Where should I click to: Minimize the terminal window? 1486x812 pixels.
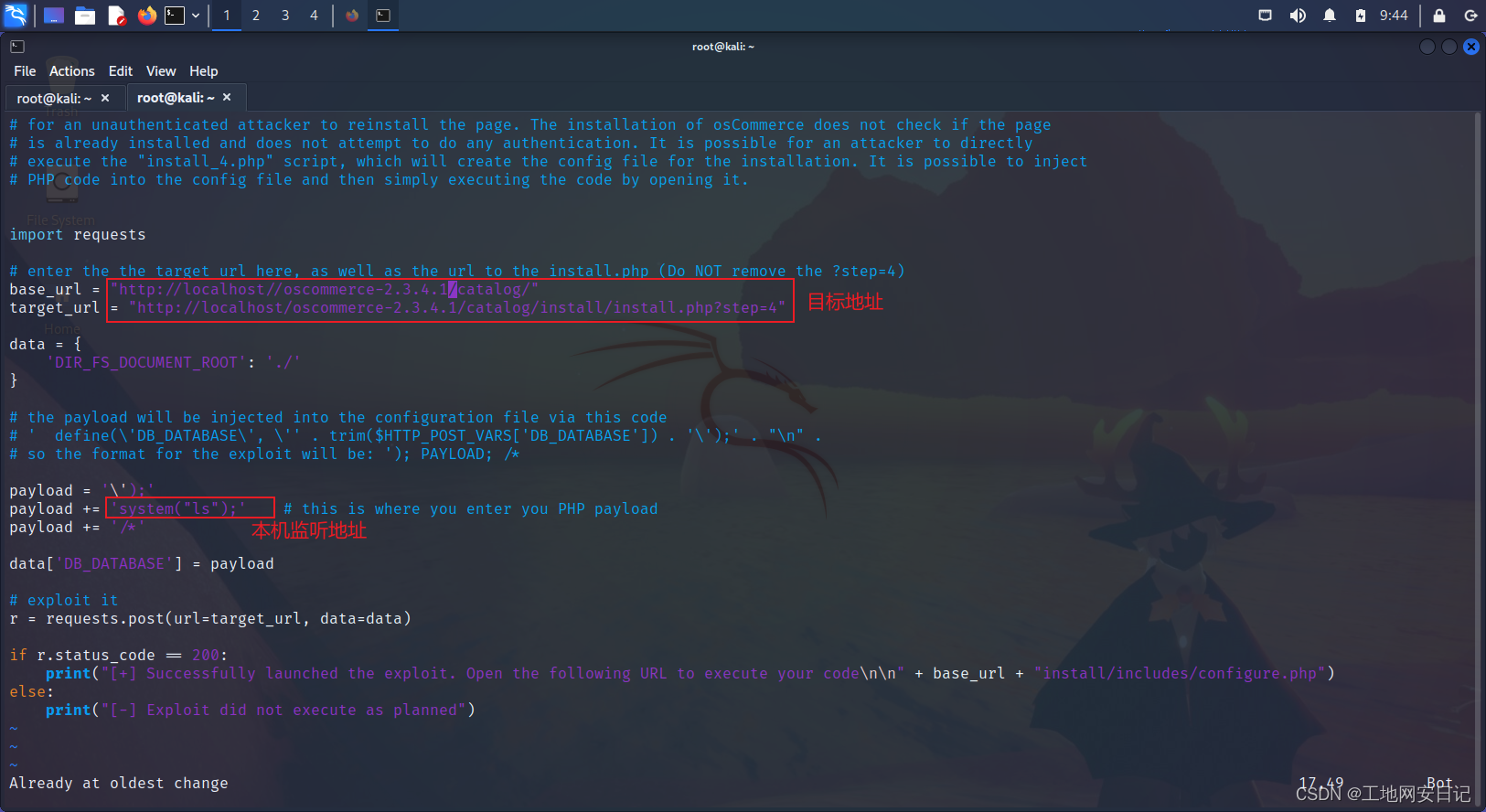tap(1427, 47)
